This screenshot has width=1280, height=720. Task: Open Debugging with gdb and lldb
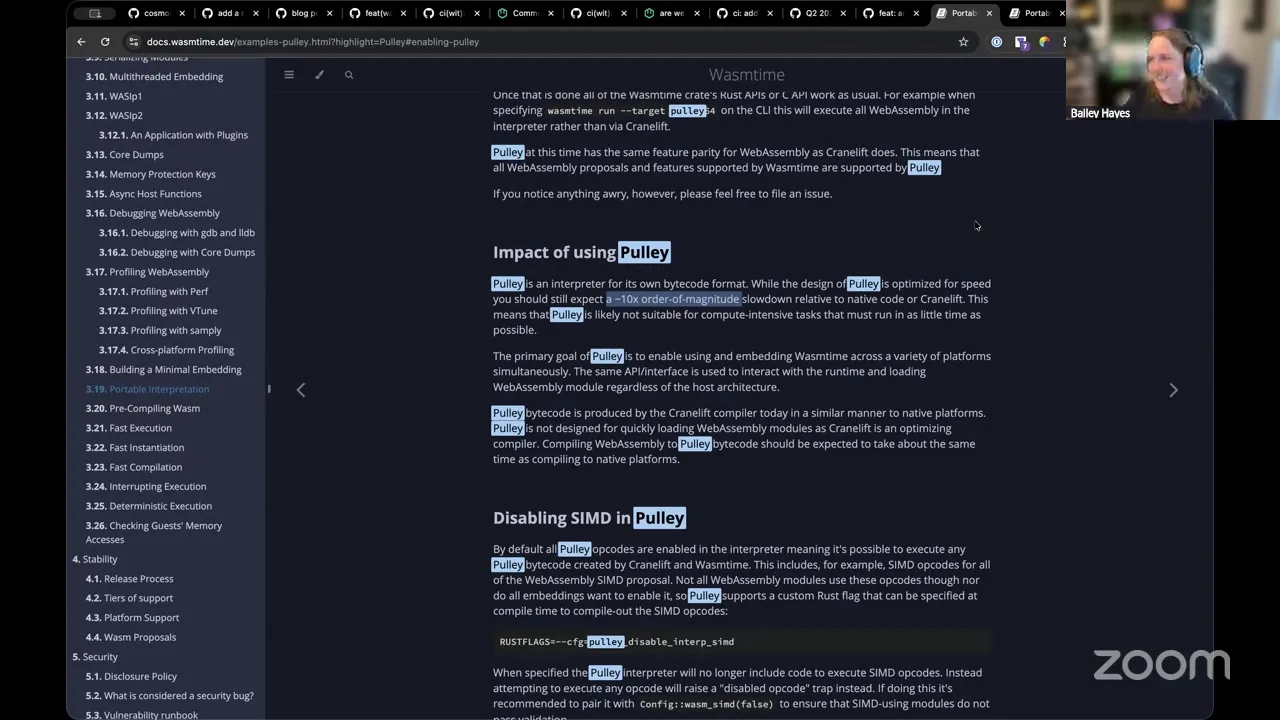tap(176, 233)
